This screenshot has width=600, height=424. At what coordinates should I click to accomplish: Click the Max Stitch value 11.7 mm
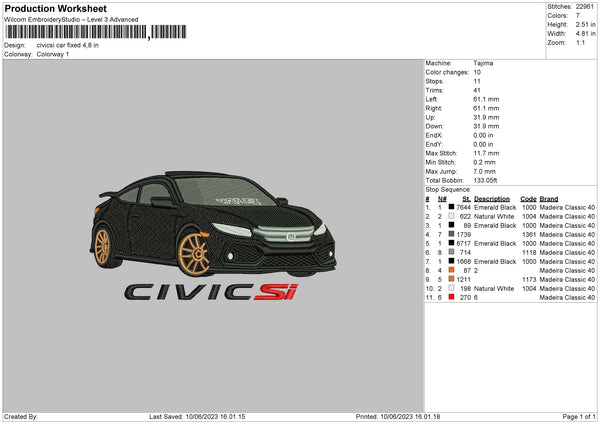[486, 153]
